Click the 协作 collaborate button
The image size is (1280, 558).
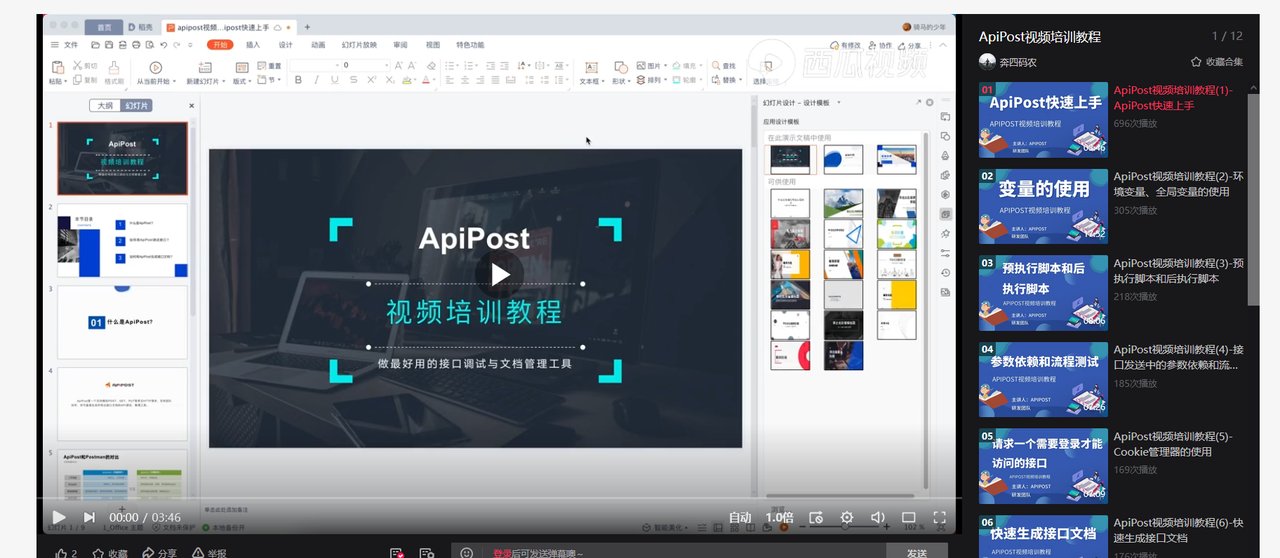880,46
